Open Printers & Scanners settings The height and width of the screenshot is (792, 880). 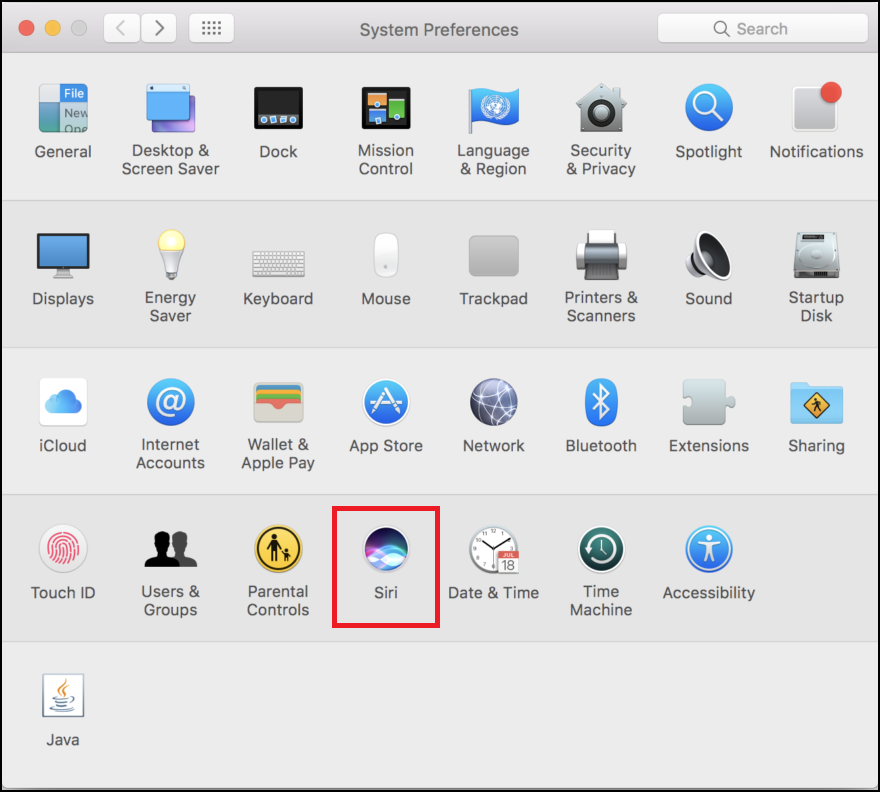(601, 254)
